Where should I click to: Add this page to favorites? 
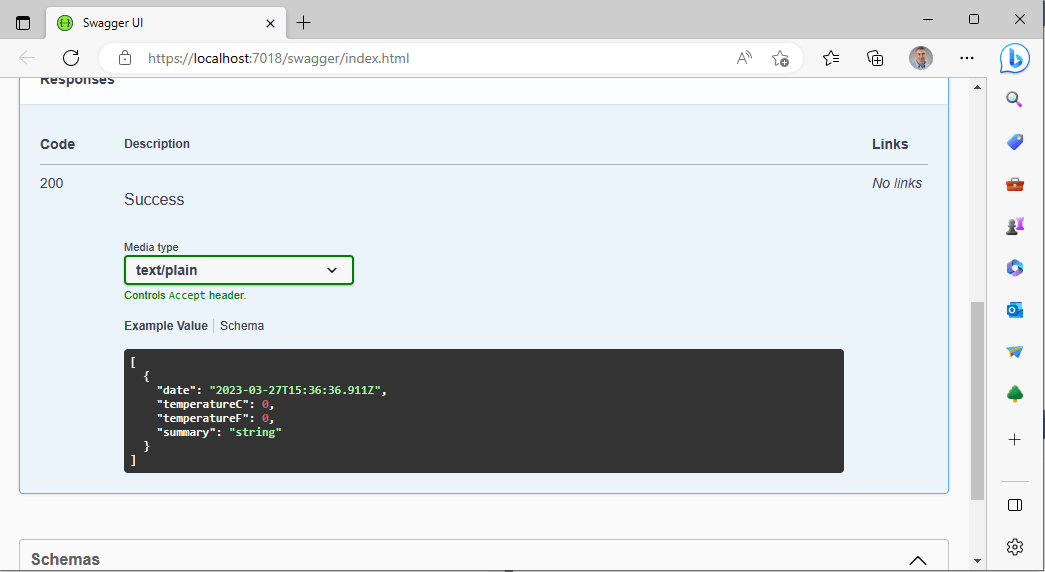(x=780, y=58)
